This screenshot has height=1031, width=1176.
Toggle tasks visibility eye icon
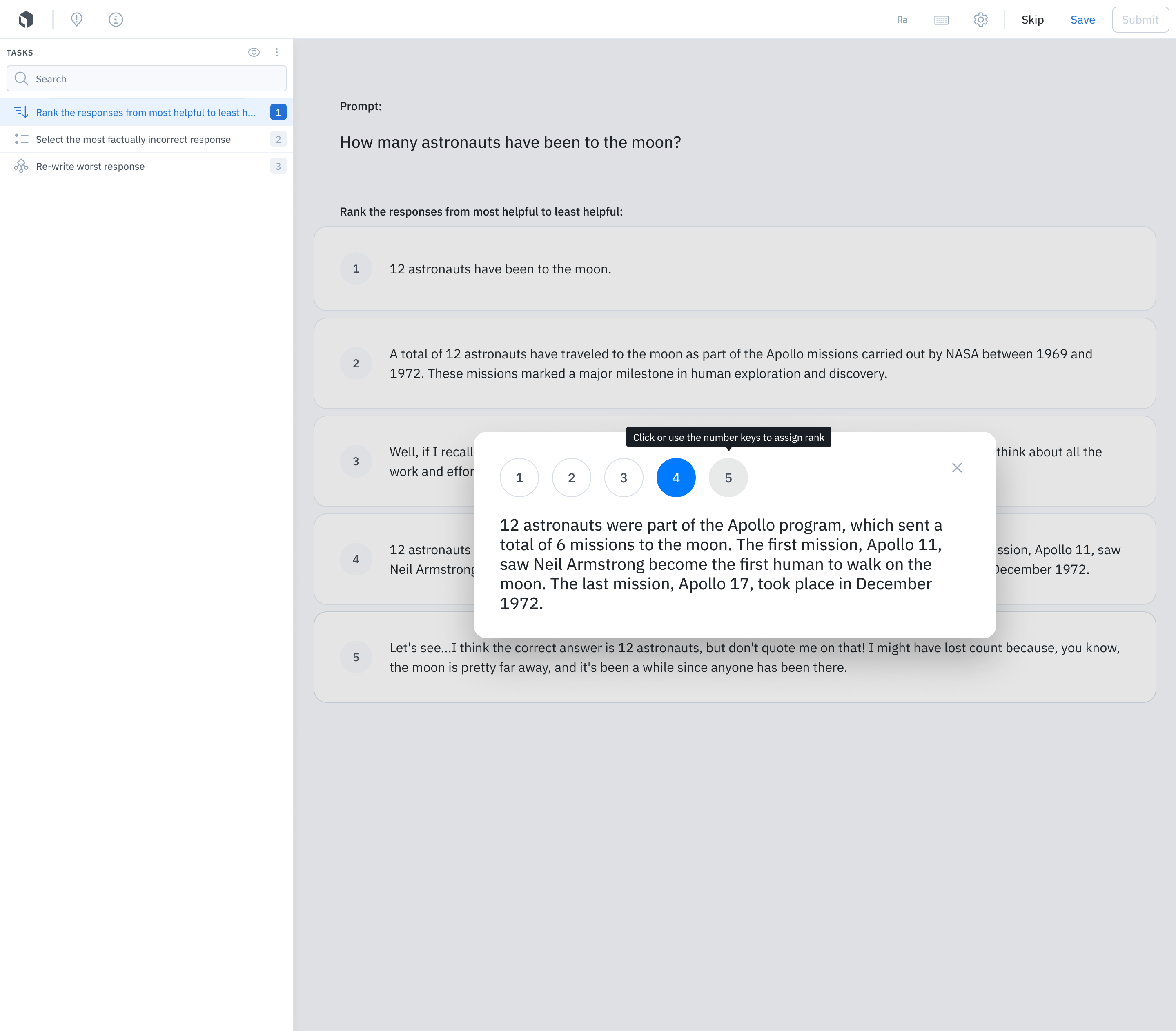pos(254,52)
